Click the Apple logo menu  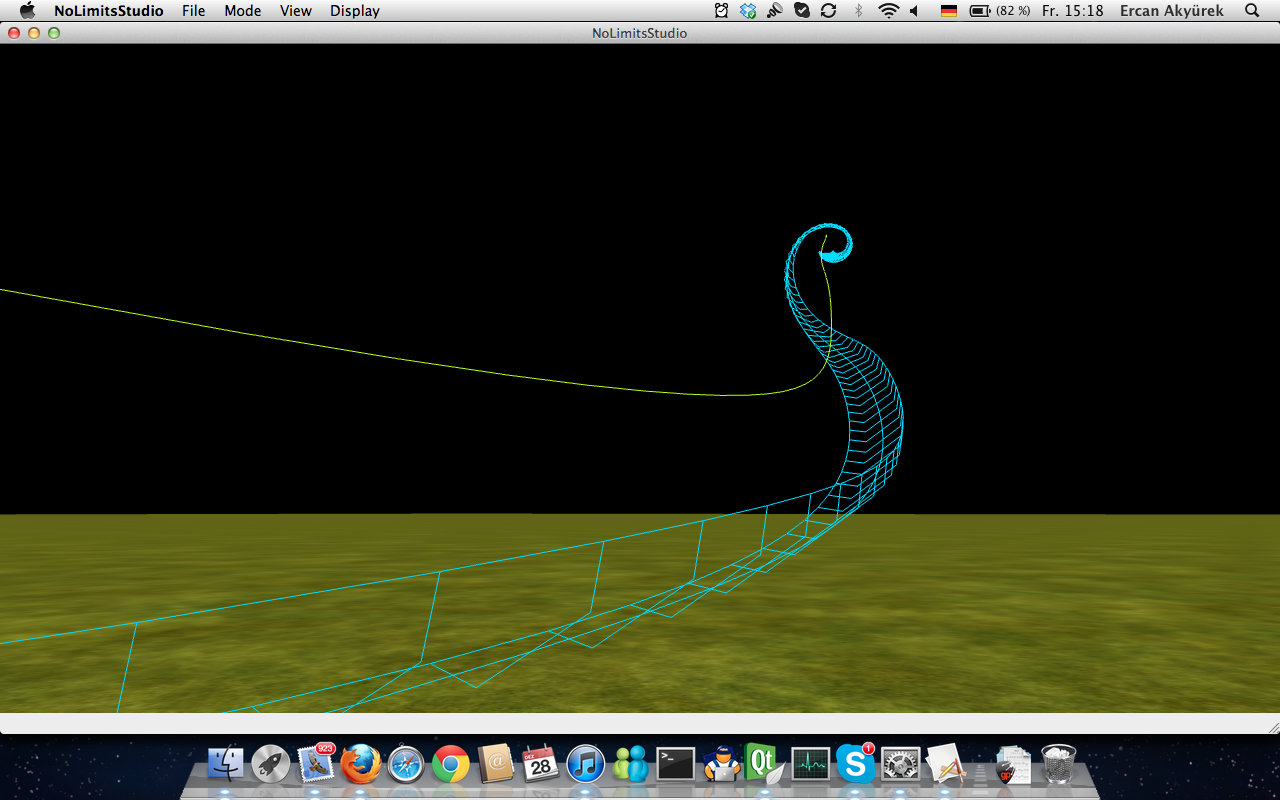click(28, 11)
